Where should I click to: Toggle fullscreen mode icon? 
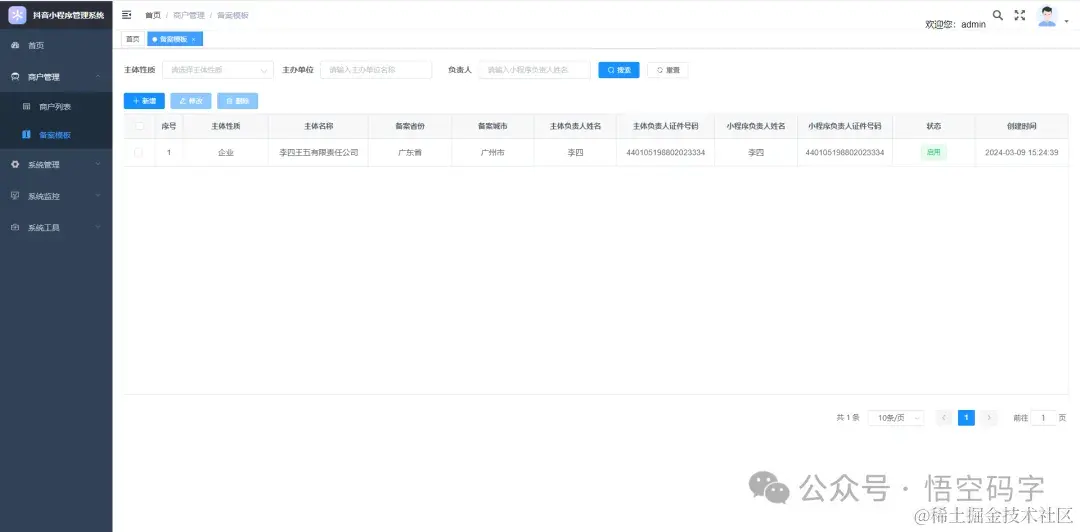pyautogui.click(x=1020, y=14)
